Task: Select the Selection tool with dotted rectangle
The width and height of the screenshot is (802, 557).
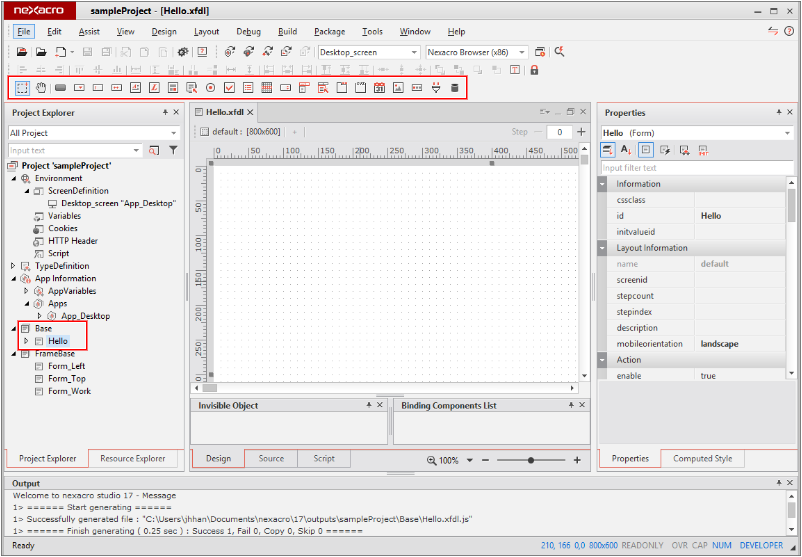Action: click(x=22, y=88)
